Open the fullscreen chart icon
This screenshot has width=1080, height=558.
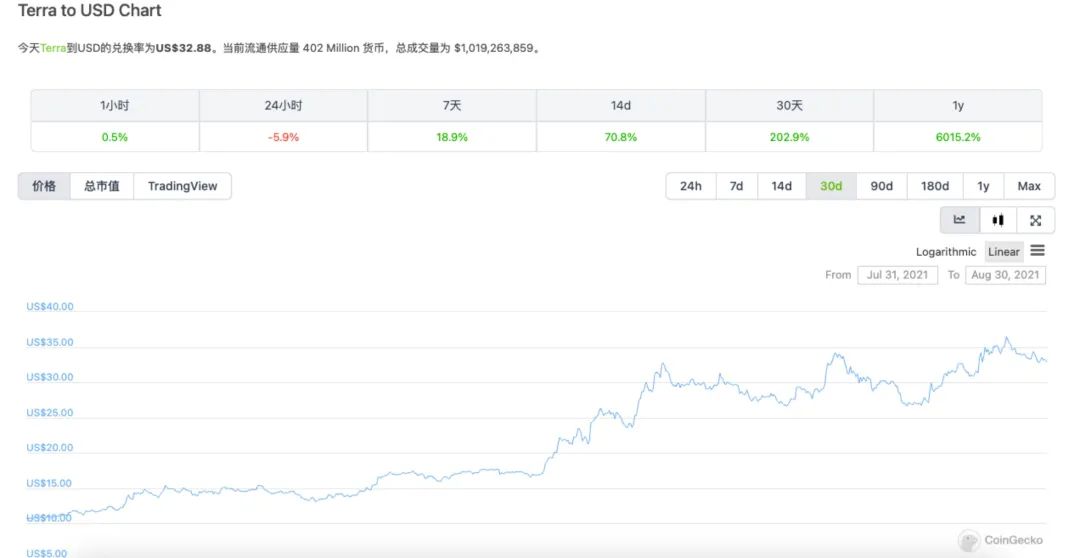(x=1035, y=220)
